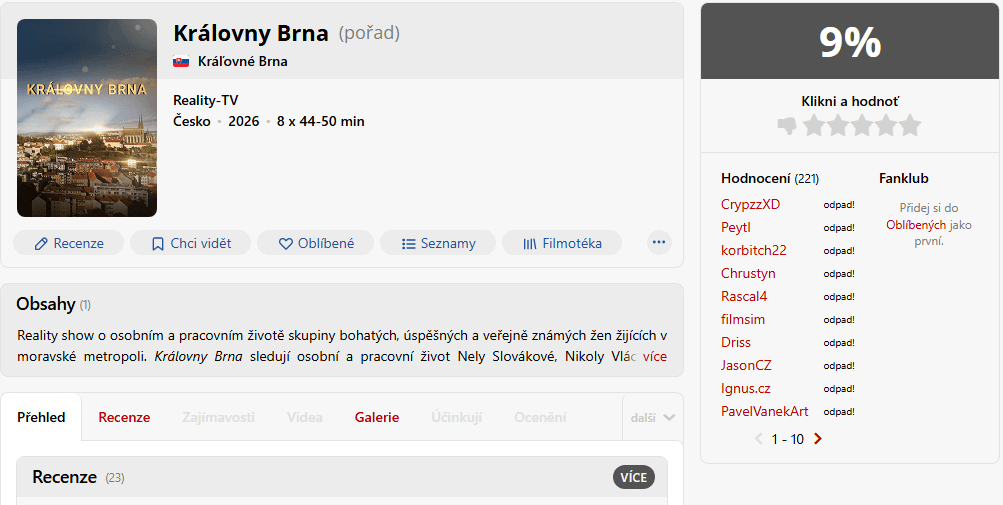Click the thumbs-down 'odpad' rating icon
The width and height of the screenshot is (1003, 505).
point(787,126)
